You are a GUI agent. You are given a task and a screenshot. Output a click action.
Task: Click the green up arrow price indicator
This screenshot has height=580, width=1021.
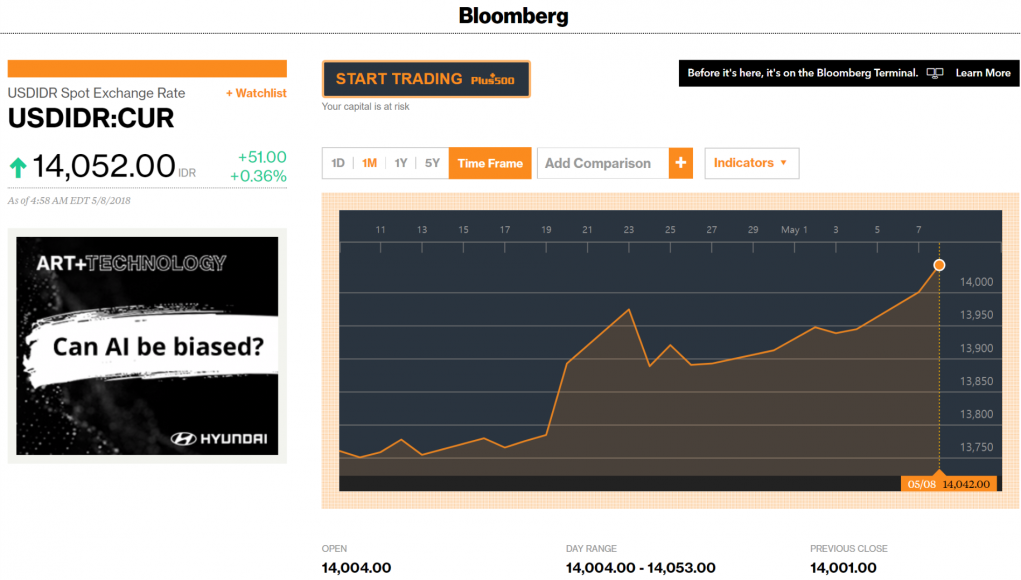pyautogui.click(x=18, y=167)
